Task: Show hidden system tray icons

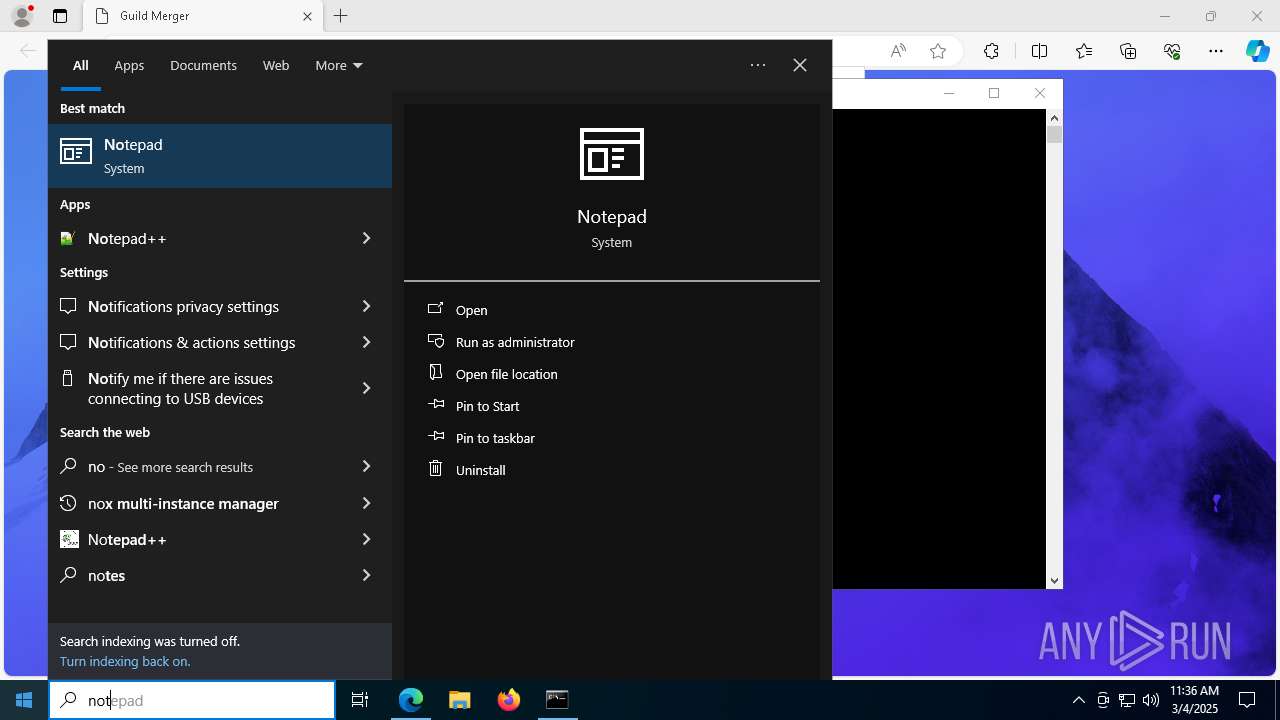Action: 1078,700
